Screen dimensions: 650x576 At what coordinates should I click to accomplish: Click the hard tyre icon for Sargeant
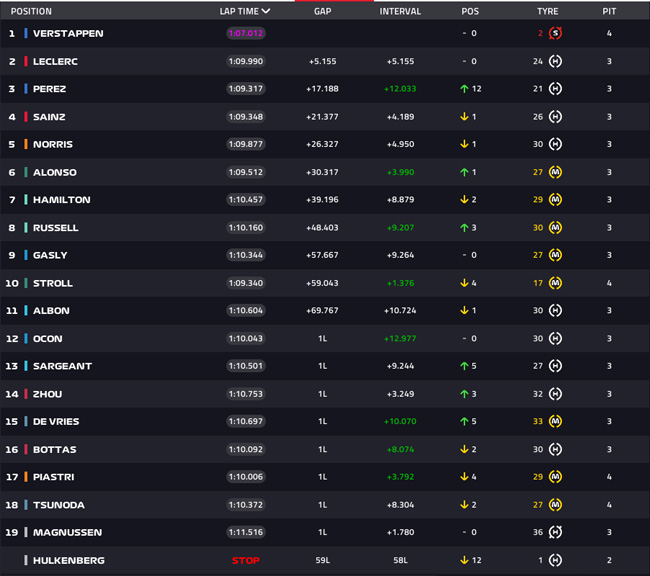555,366
